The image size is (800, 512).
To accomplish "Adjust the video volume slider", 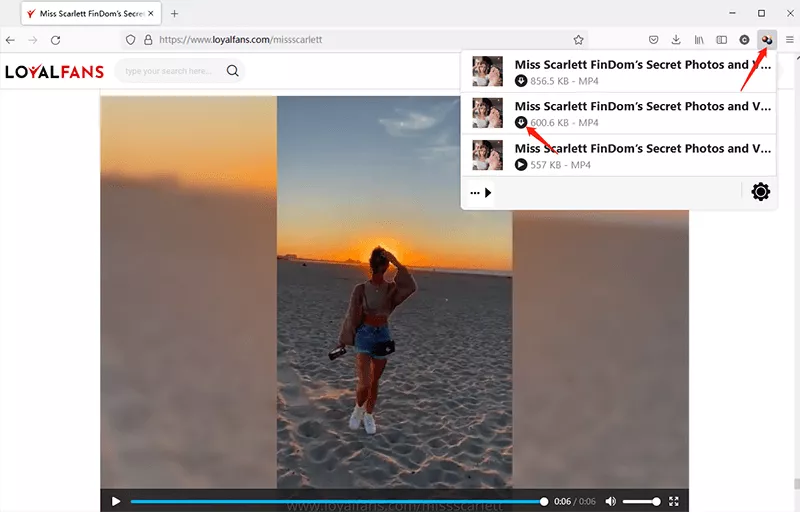I will point(641,502).
